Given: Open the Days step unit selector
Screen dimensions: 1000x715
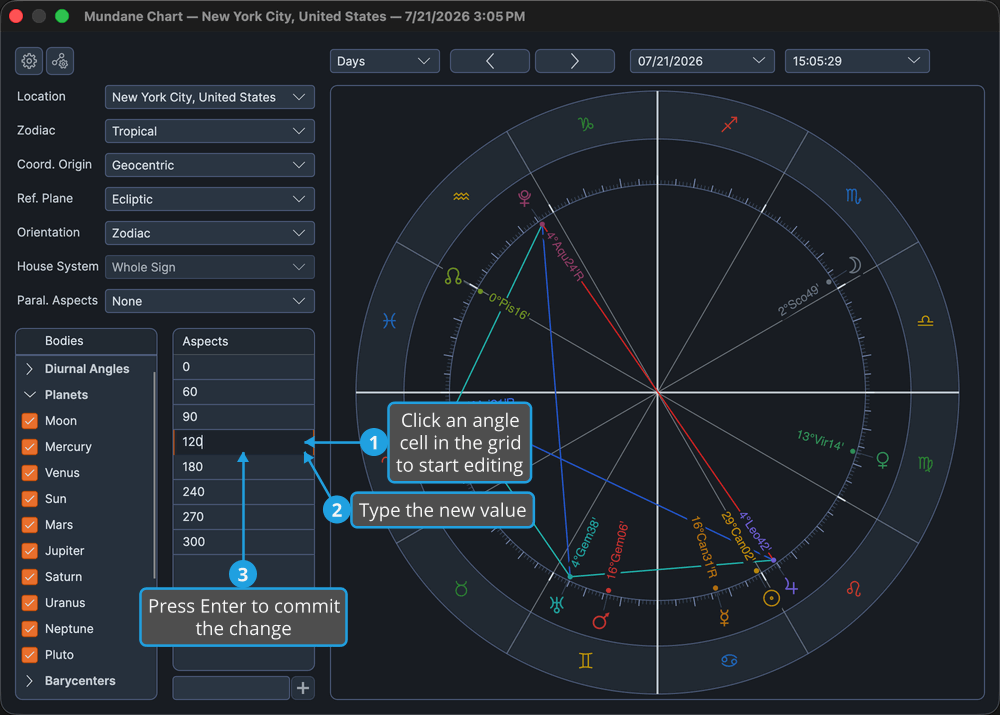Looking at the screenshot, I should [x=385, y=61].
